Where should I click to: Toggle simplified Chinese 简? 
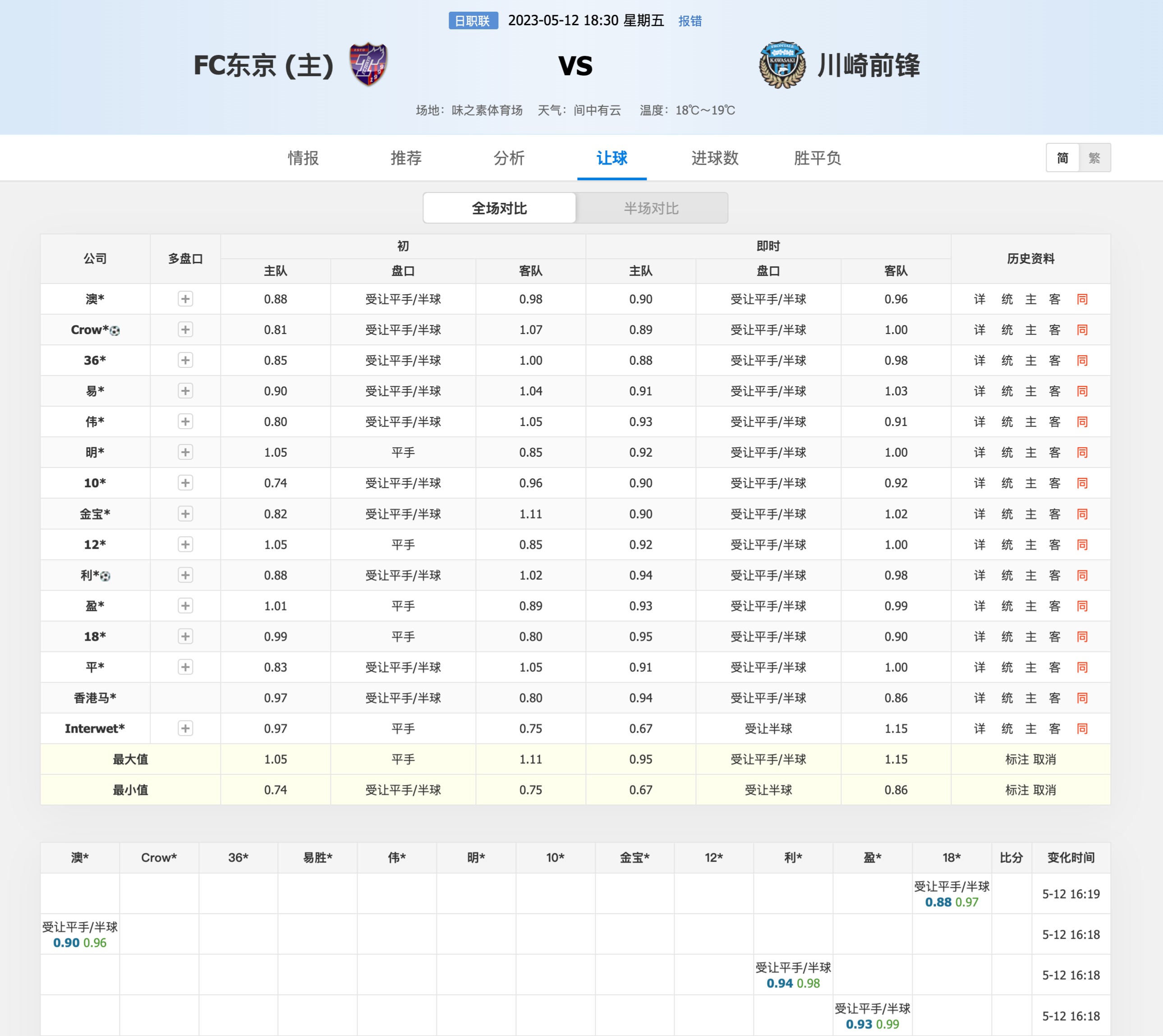pyautogui.click(x=1062, y=158)
